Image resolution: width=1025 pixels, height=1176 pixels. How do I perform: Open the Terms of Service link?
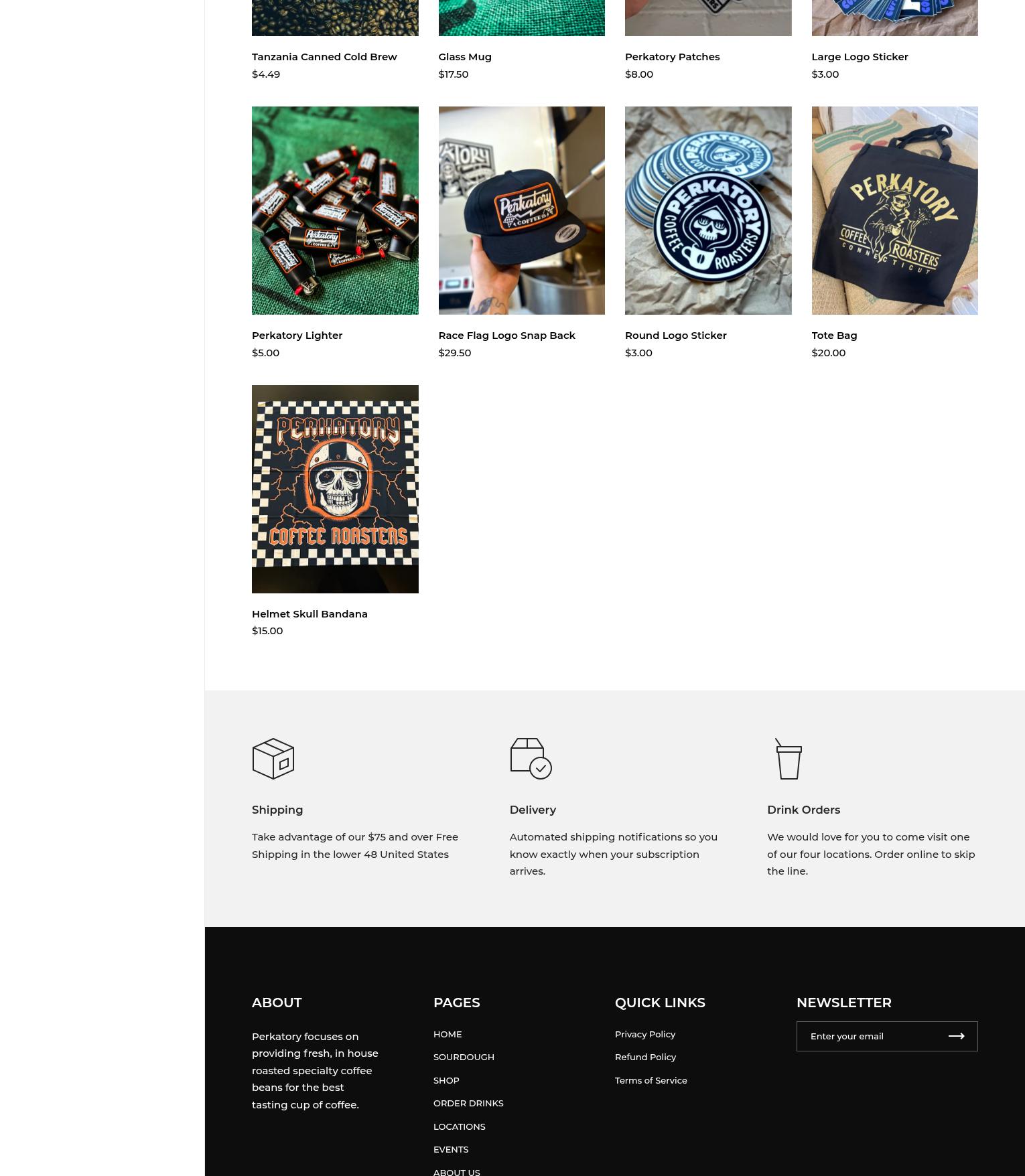[x=651, y=1080]
